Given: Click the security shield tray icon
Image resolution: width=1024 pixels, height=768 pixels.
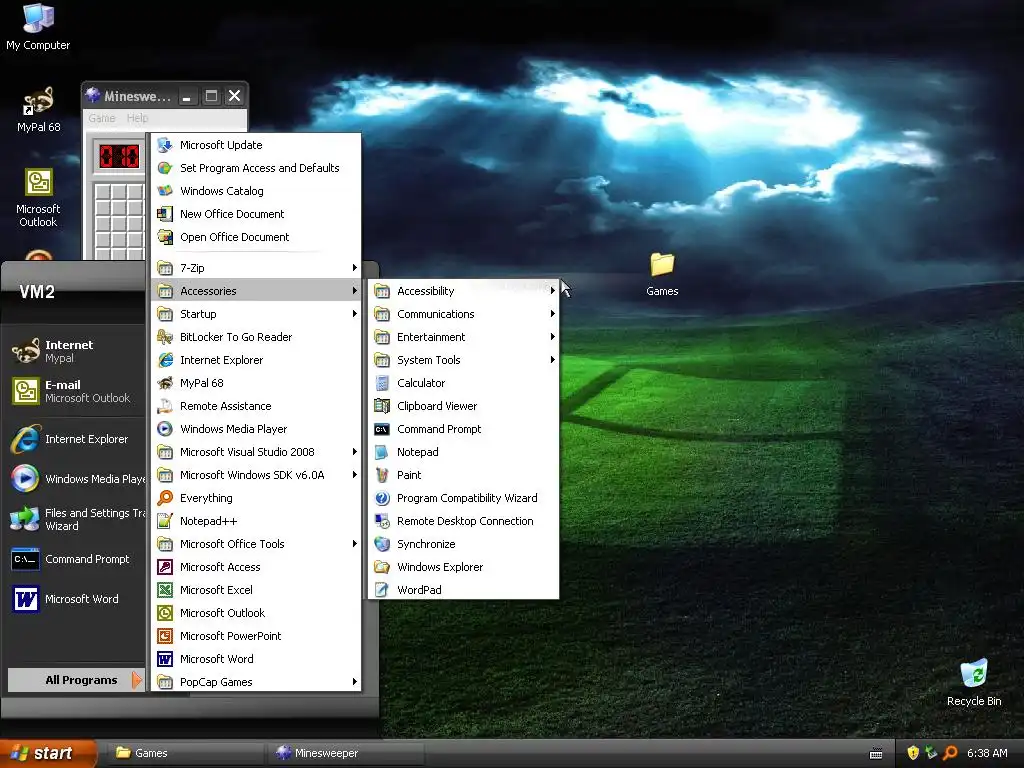Looking at the screenshot, I should 913,753.
